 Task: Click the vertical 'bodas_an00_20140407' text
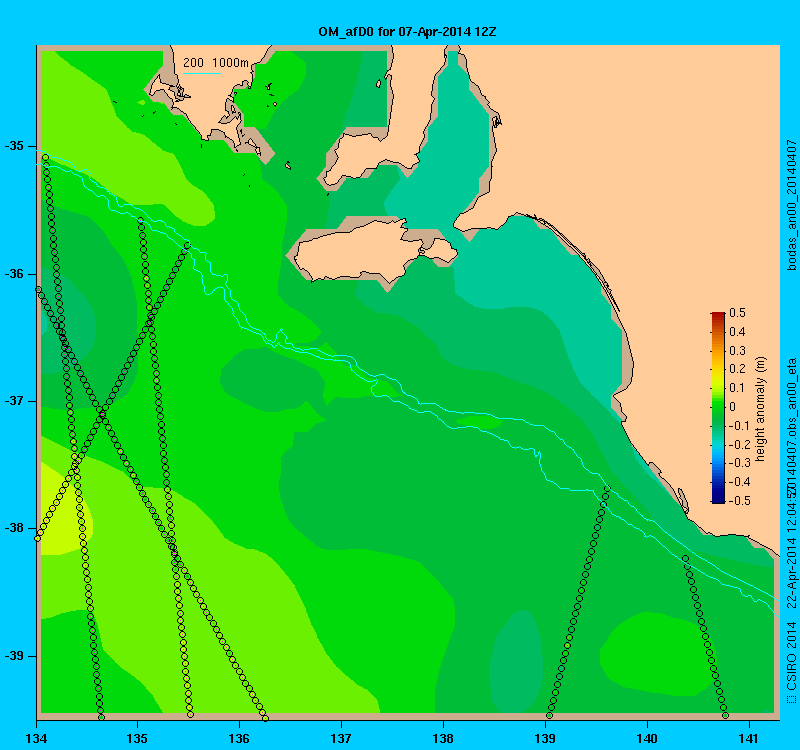[x=791, y=205]
